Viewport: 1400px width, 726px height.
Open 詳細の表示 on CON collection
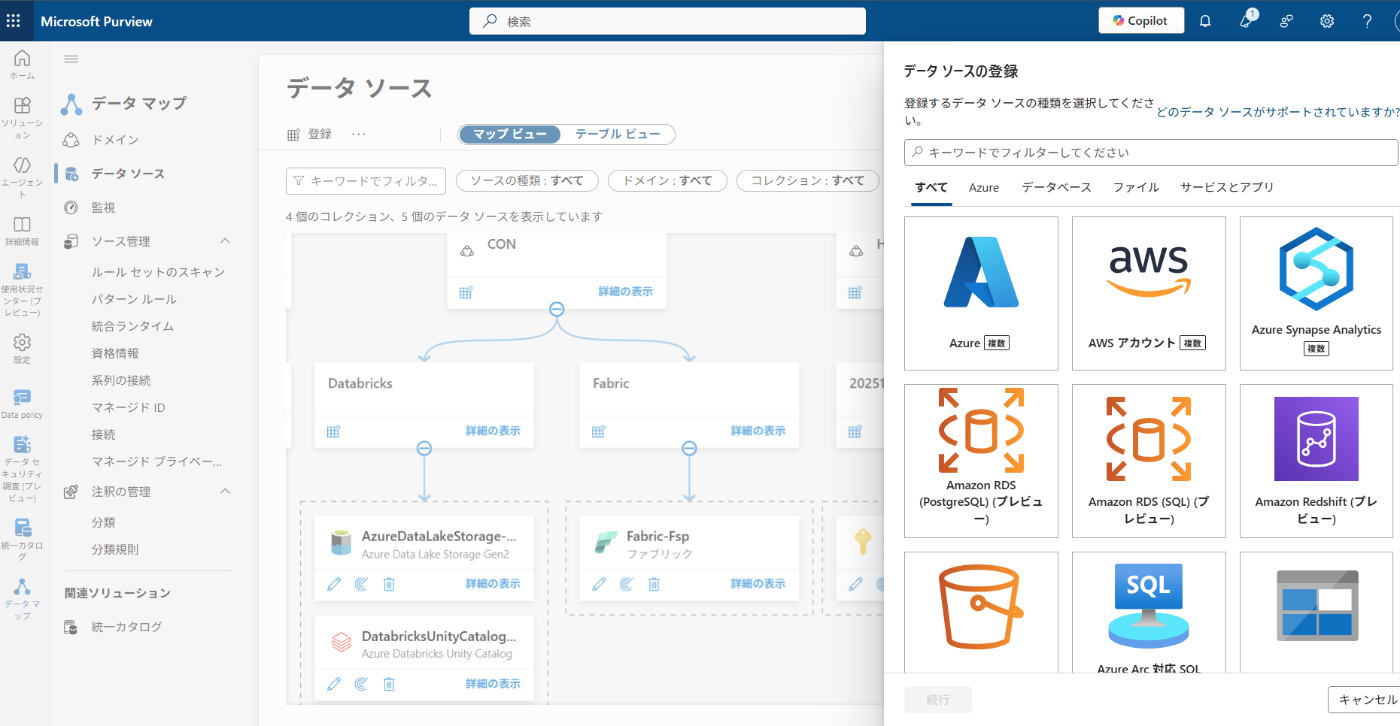point(625,291)
